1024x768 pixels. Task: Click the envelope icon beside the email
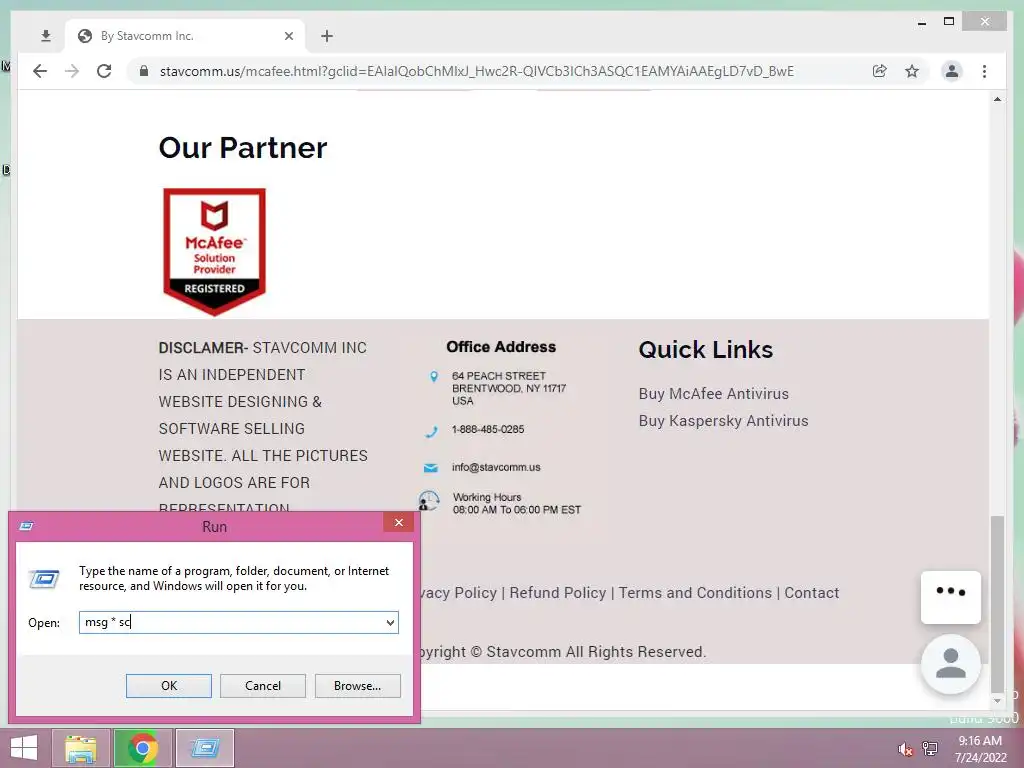430,468
